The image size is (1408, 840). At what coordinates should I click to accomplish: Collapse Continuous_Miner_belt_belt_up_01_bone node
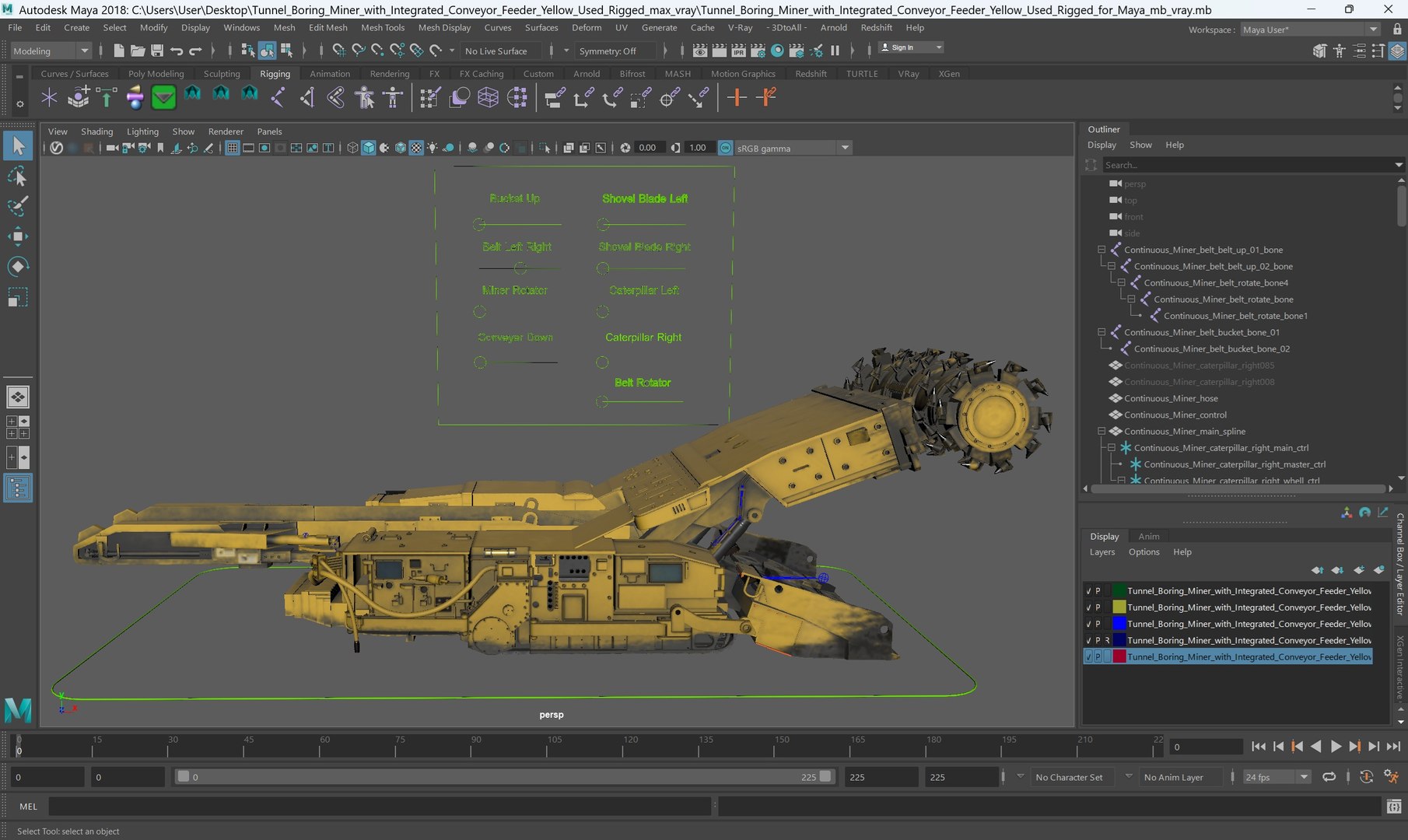pos(1102,250)
